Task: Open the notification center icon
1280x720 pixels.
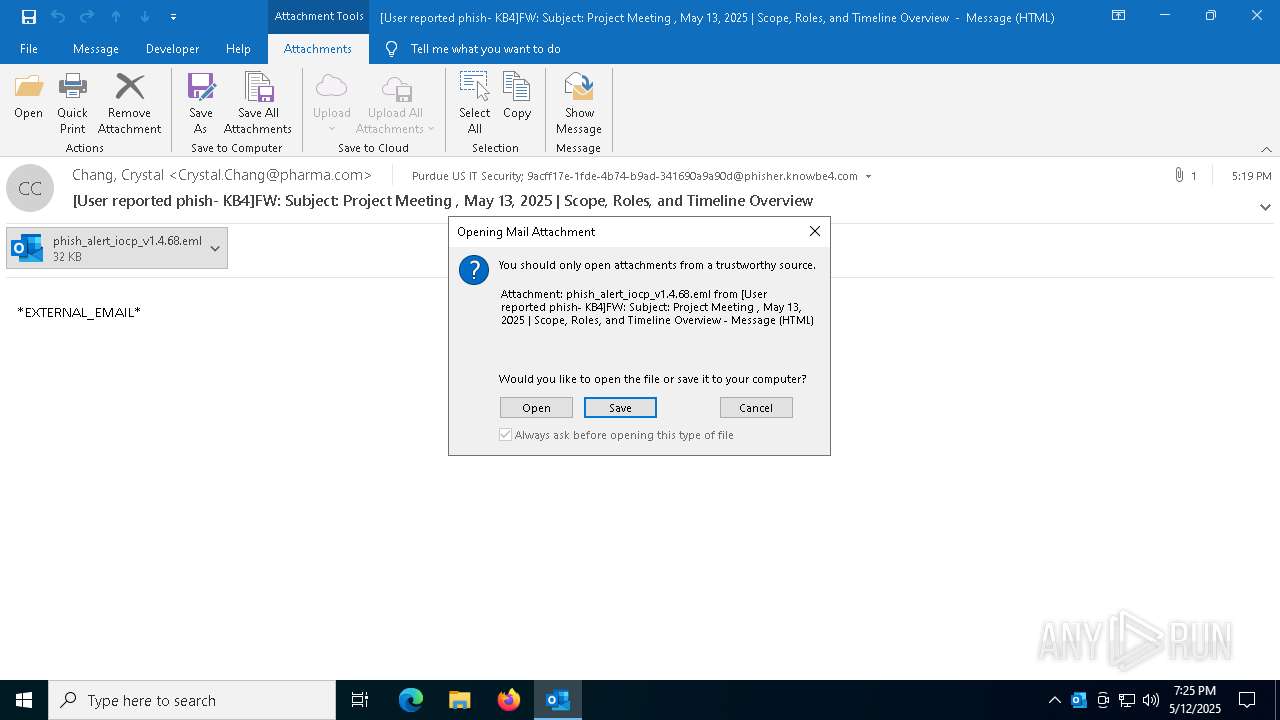Action: (1247, 700)
